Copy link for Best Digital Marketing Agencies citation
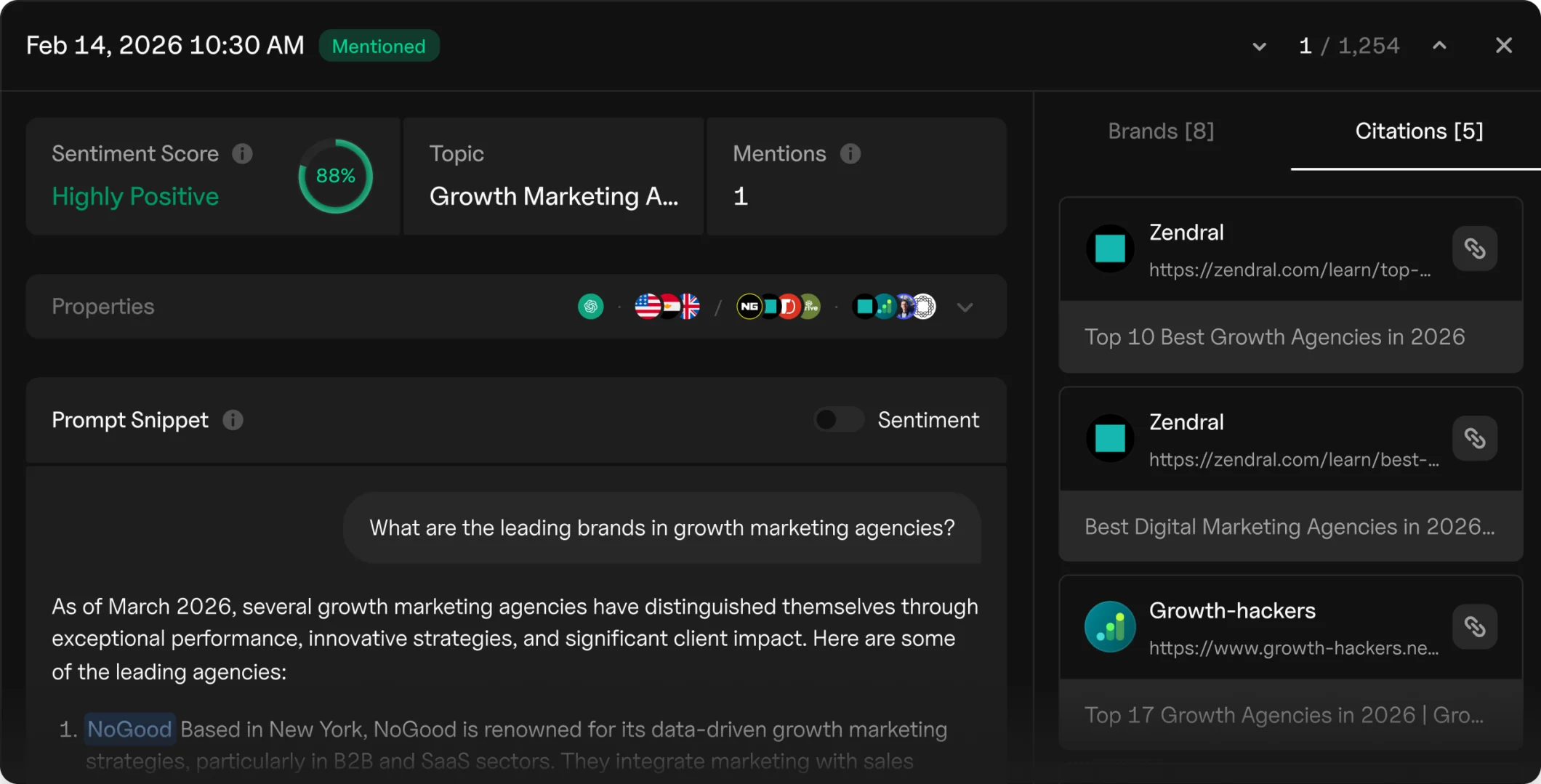The height and width of the screenshot is (784, 1541). click(1474, 438)
